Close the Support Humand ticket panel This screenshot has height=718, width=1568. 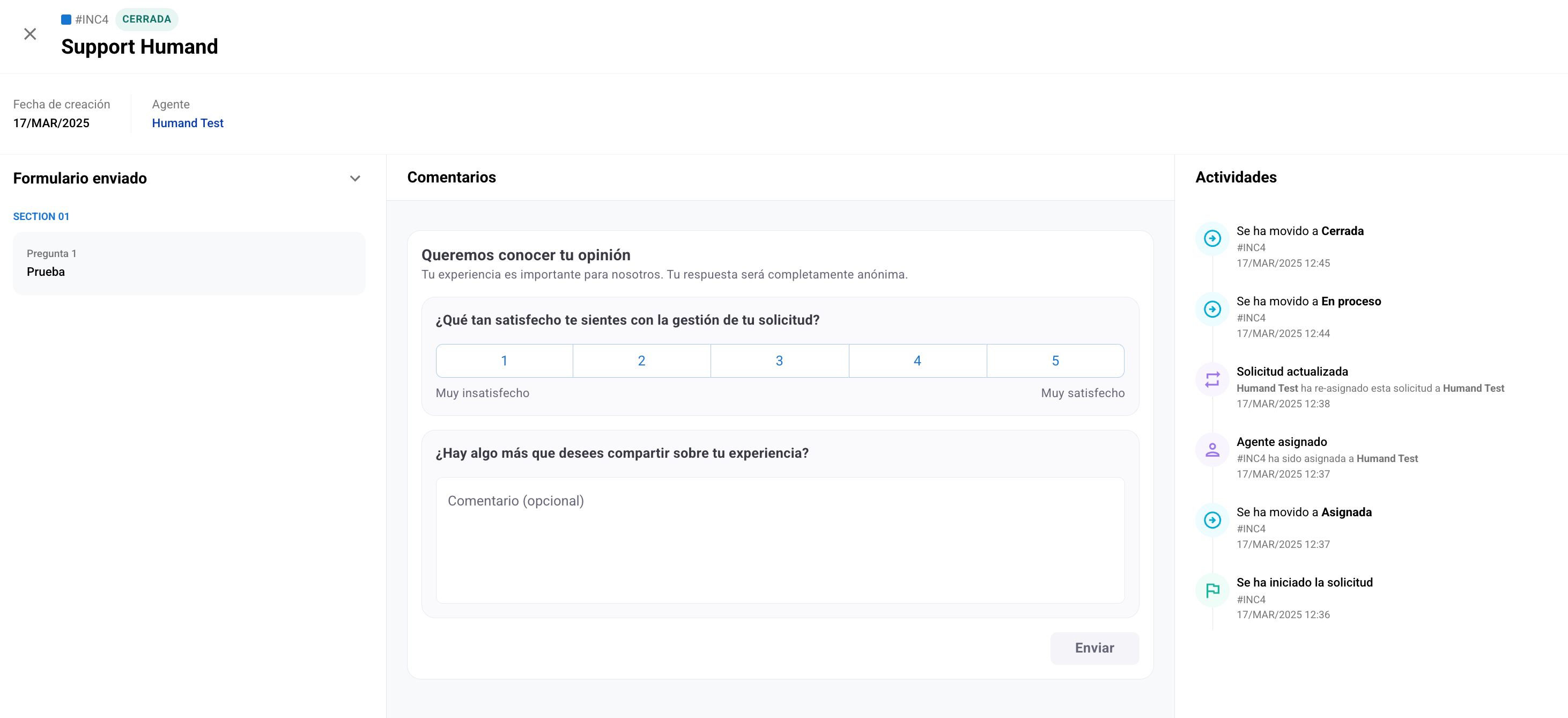[x=30, y=34]
